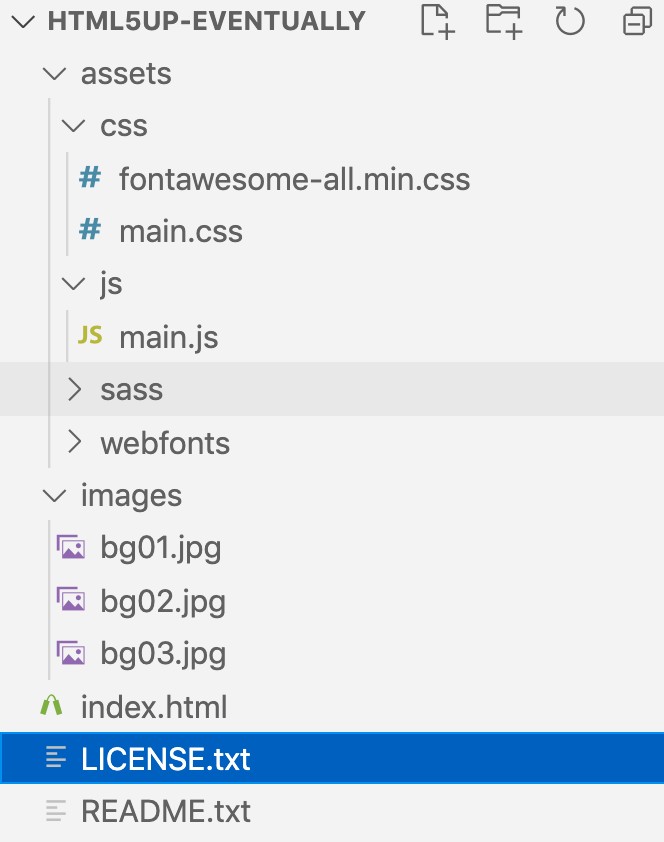Collapse the assets folder

[x=53, y=74]
